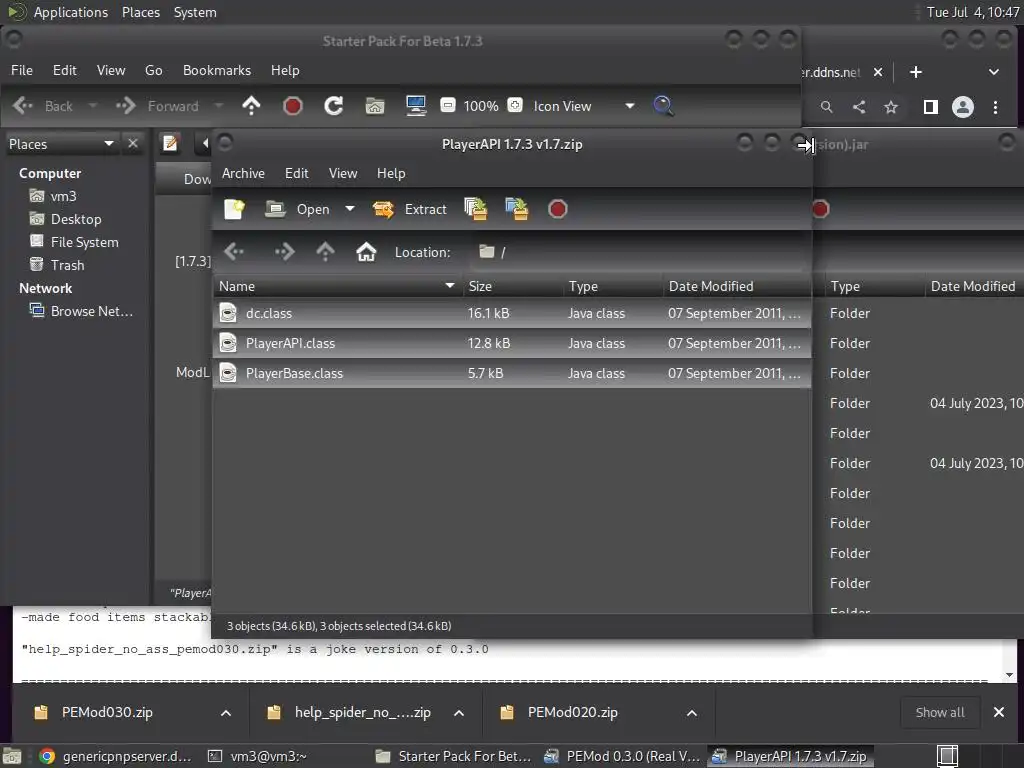This screenshot has height=768, width=1024.
Task: Switch to Starter Pack window in taskbar
Action: point(455,756)
